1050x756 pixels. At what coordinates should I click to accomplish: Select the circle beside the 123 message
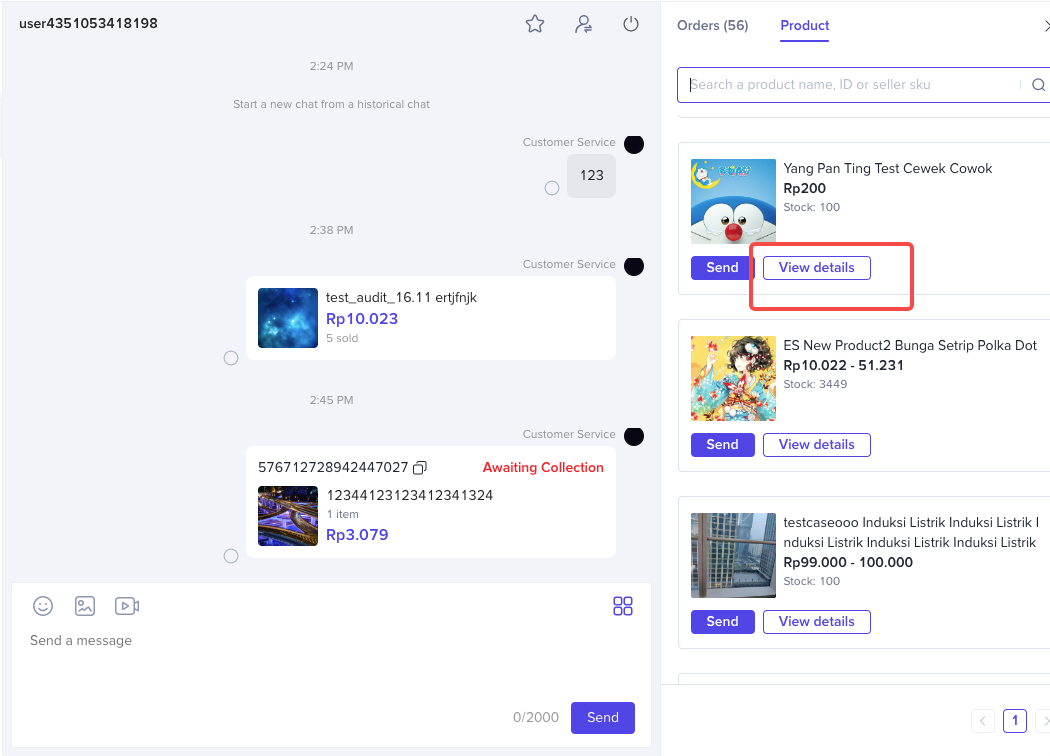pyautogui.click(x=552, y=188)
